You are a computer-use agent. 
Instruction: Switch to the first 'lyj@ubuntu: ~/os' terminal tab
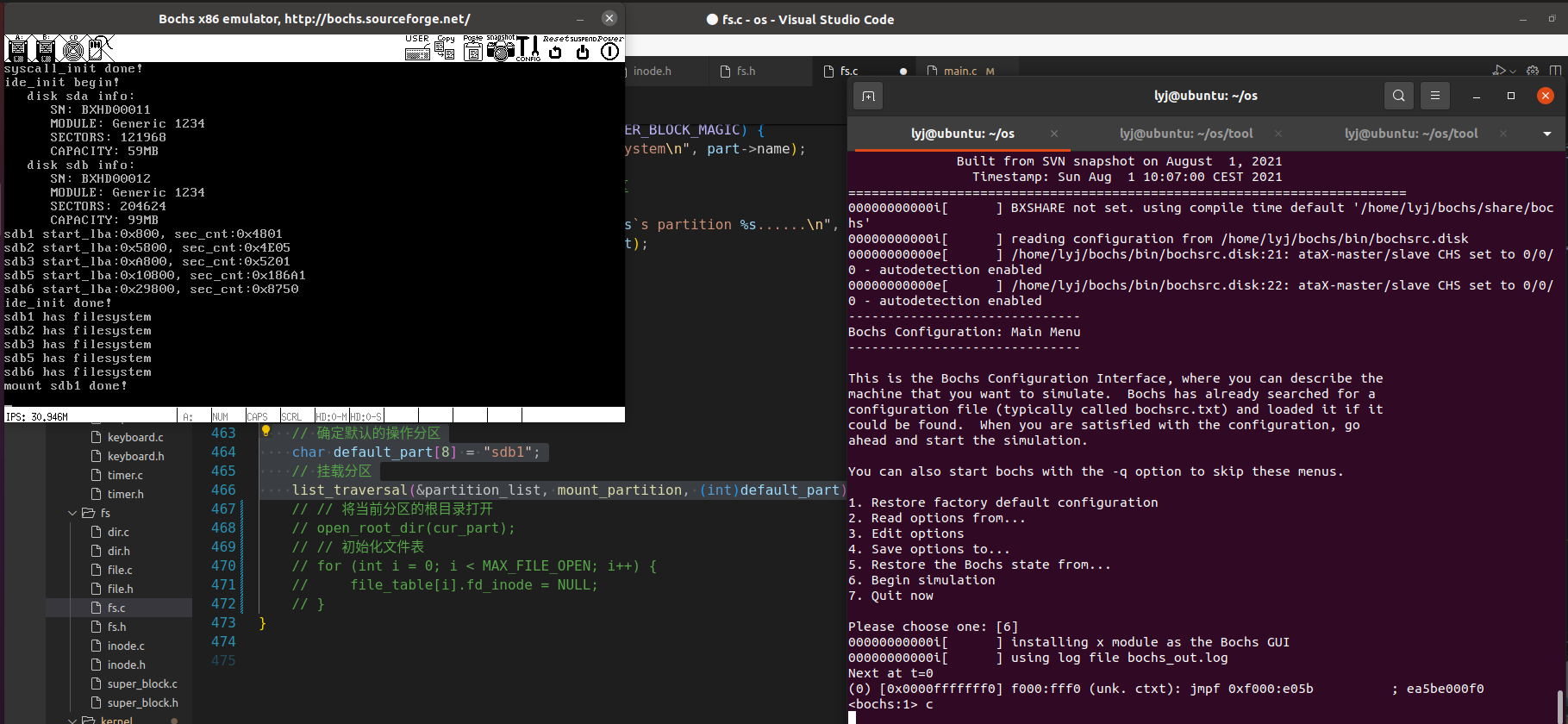pos(962,134)
